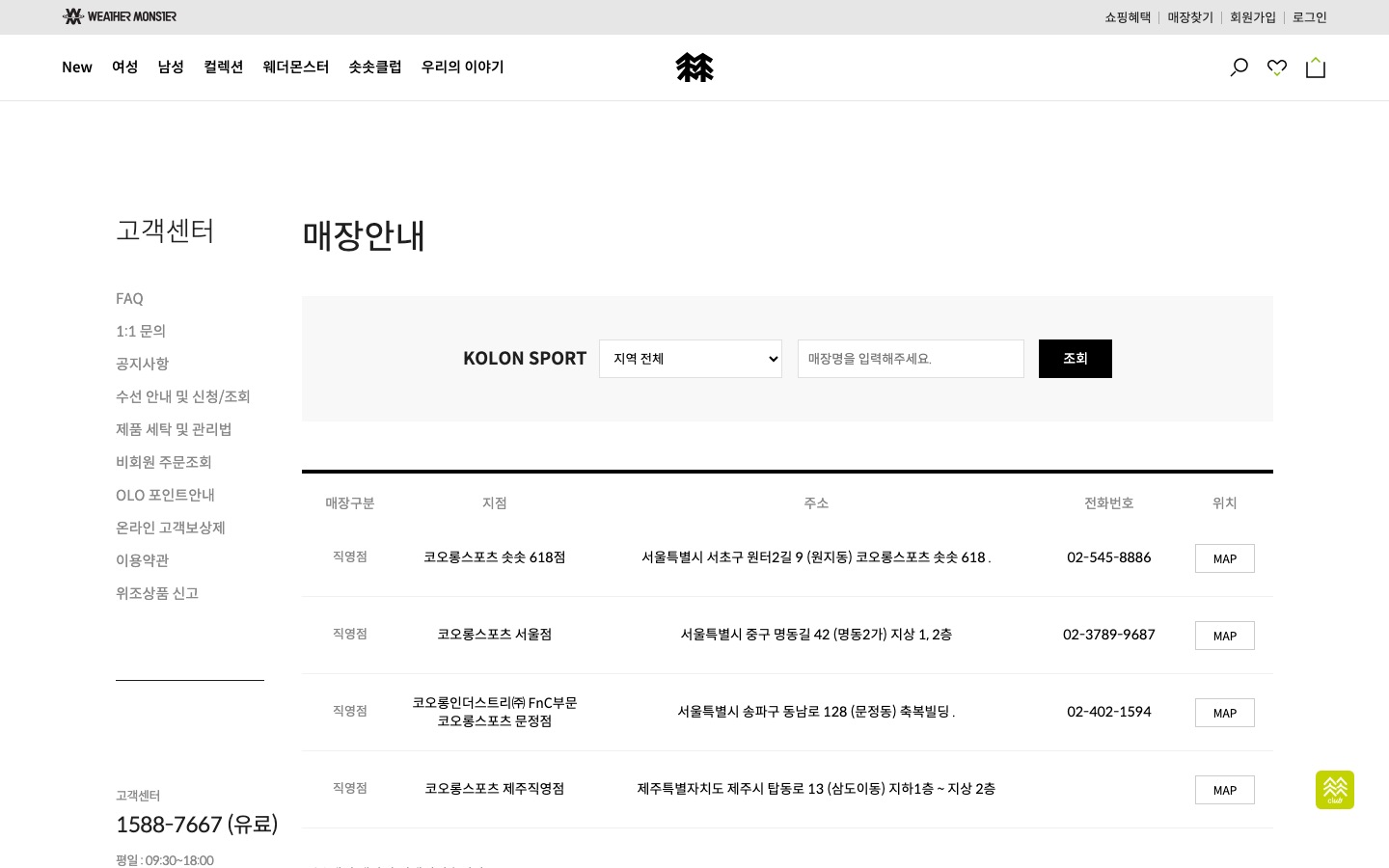Select phone number 02-545-8886
This screenshot has width=1389, height=868.
point(1109,557)
